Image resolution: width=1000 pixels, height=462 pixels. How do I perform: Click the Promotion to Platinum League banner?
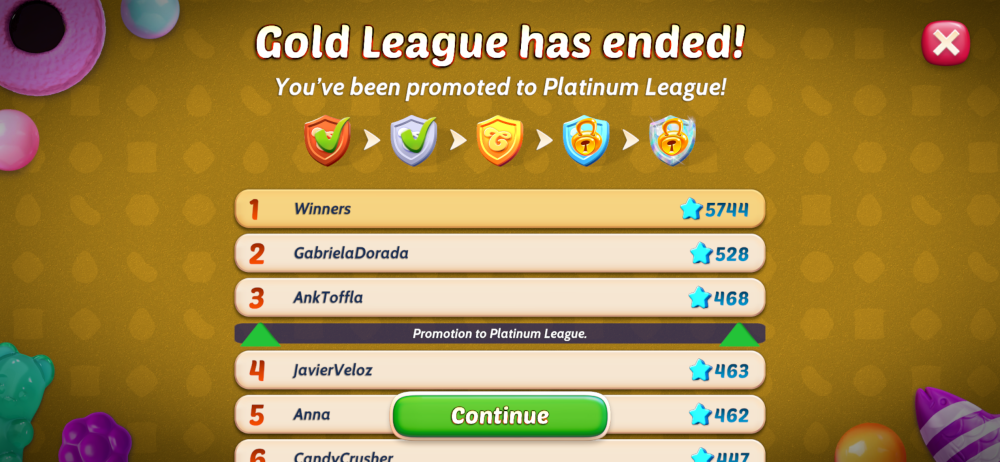point(499,334)
